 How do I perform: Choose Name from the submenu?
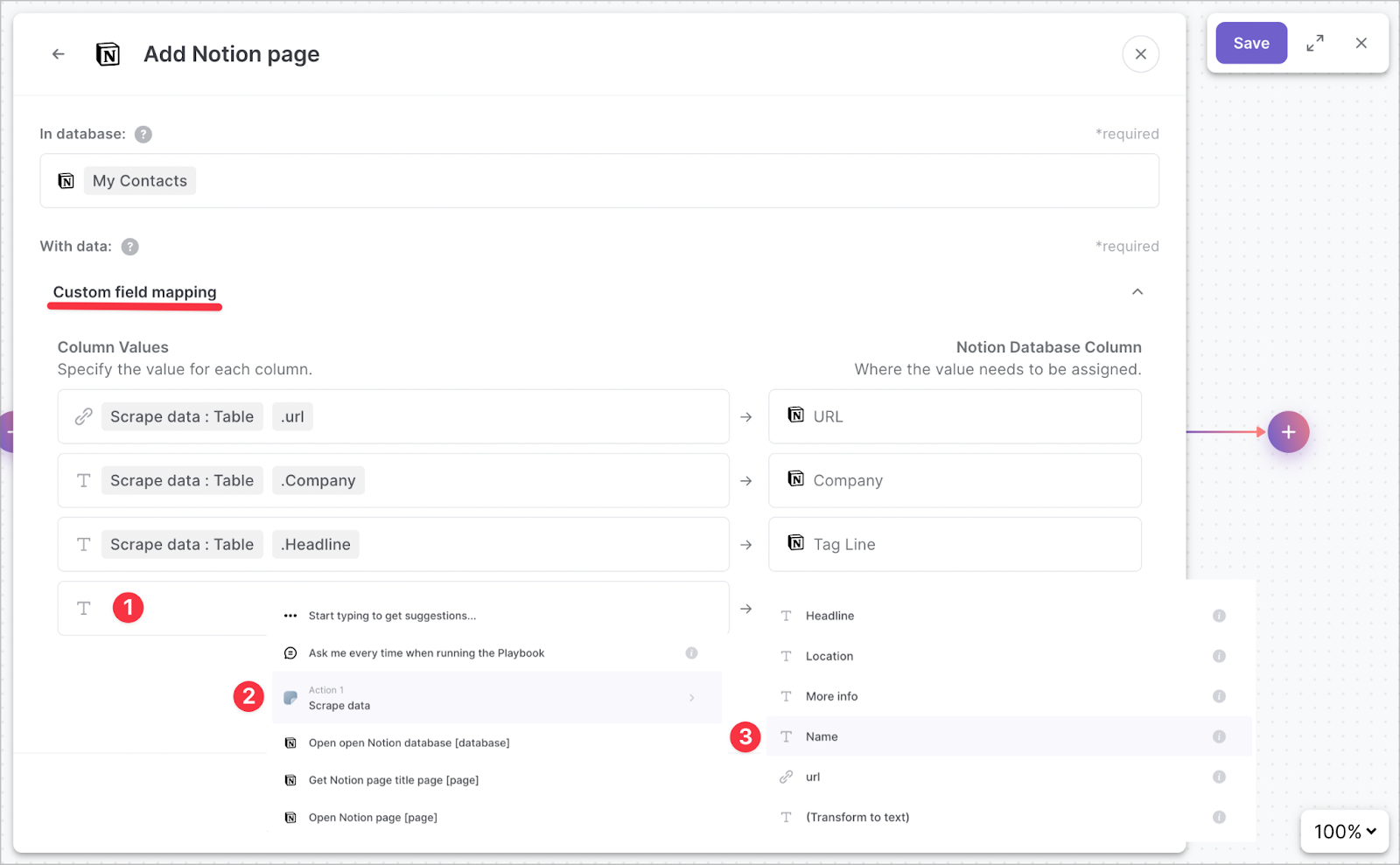tap(1009, 737)
